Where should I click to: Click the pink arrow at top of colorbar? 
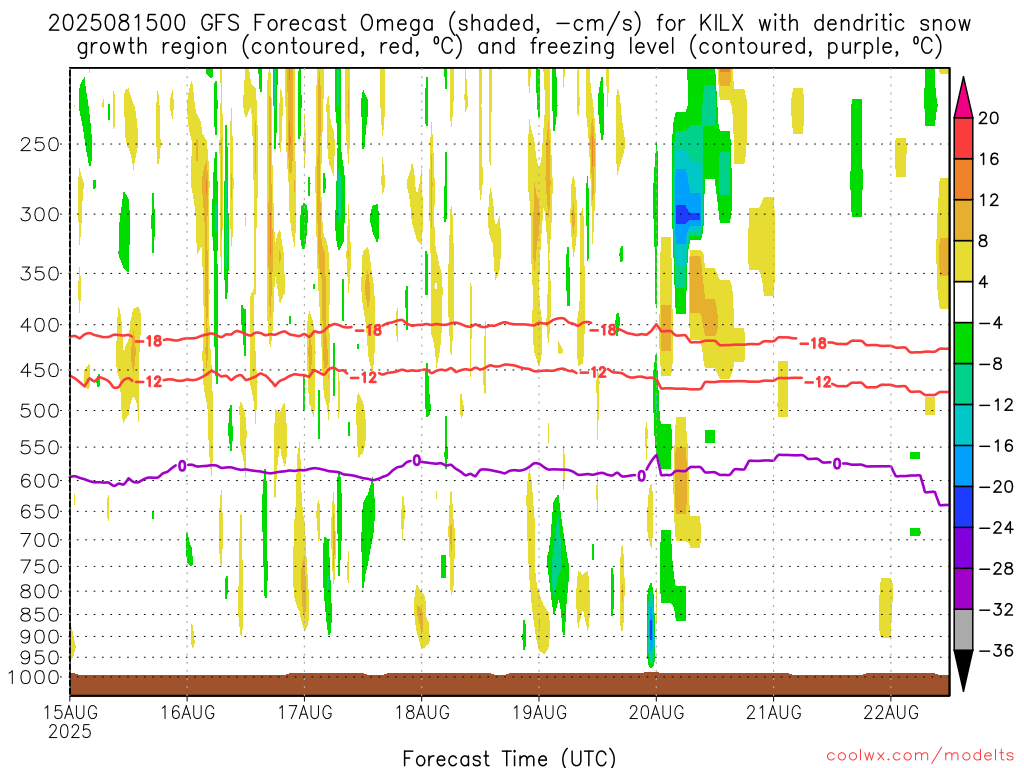[x=963, y=98]
